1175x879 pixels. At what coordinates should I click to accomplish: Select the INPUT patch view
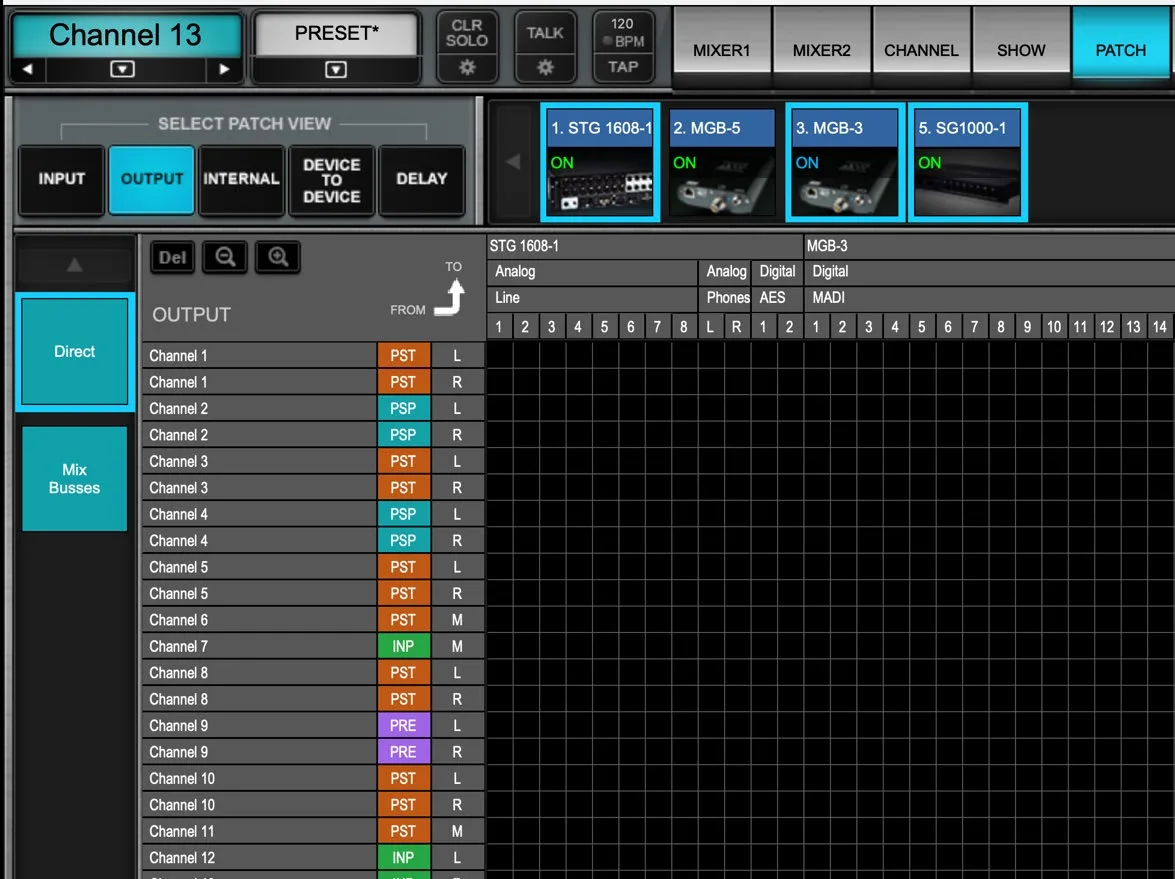tap(61, 179)
